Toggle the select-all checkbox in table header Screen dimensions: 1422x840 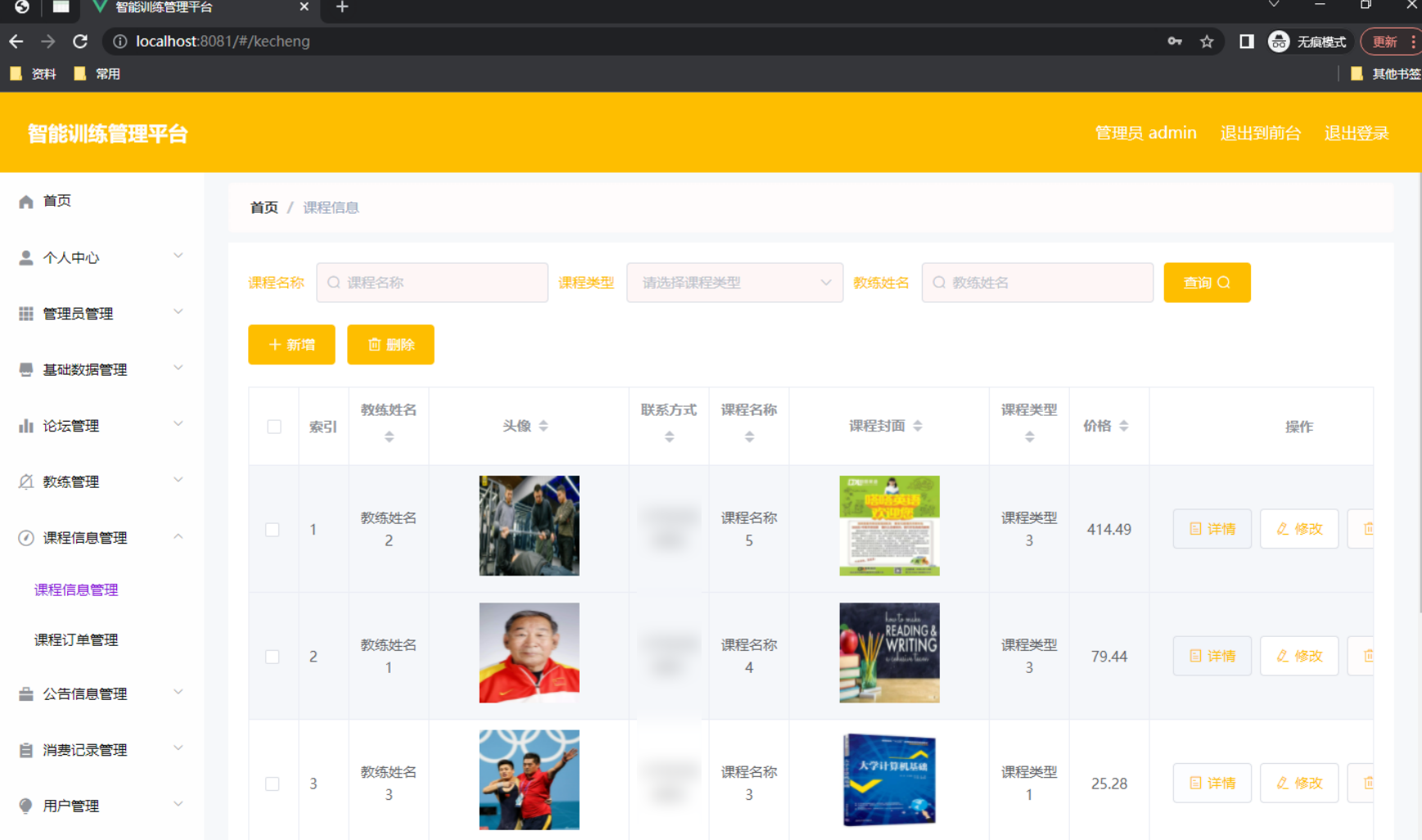(x=274, y=427)
